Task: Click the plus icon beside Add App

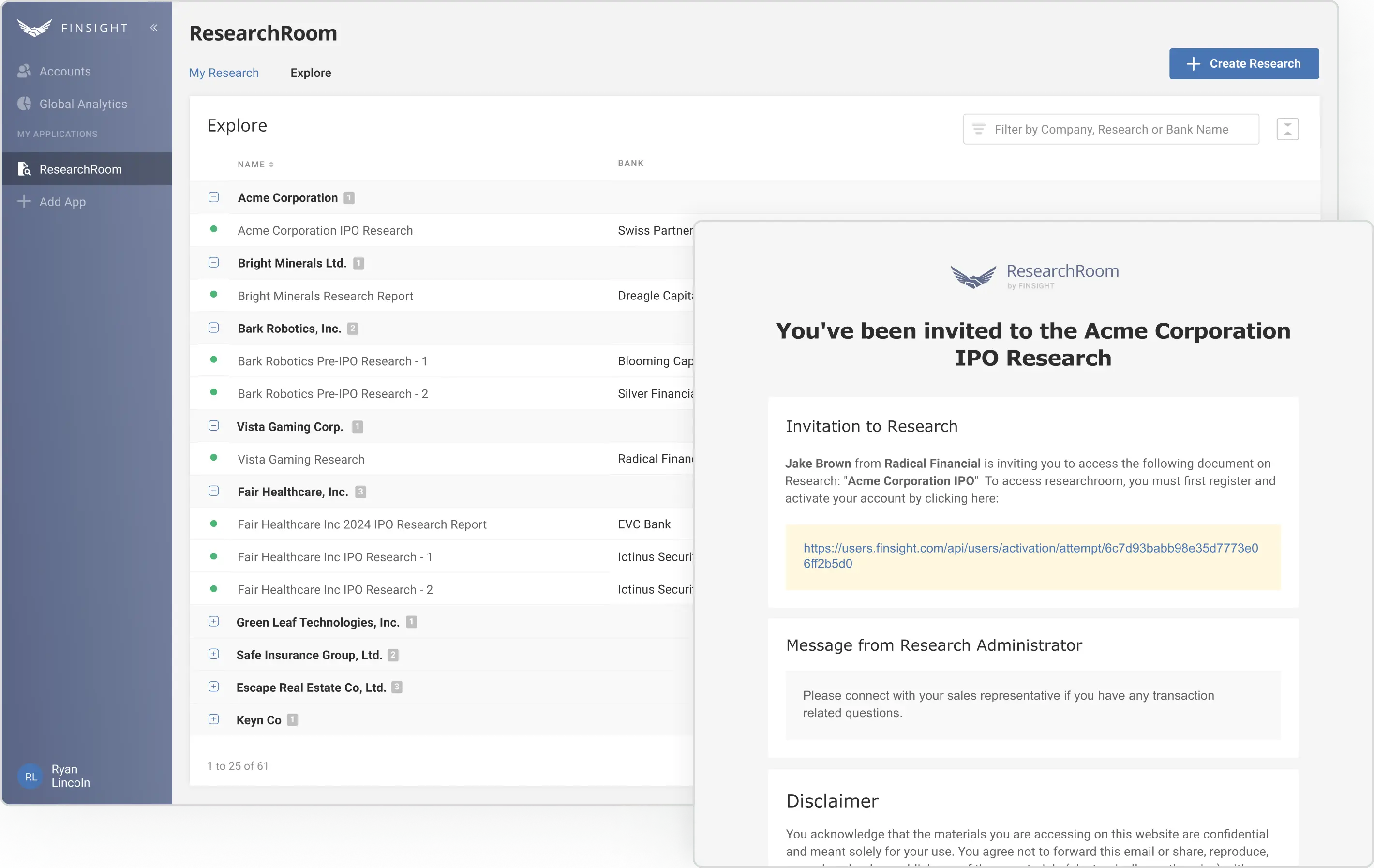Action: pos(24,201)
